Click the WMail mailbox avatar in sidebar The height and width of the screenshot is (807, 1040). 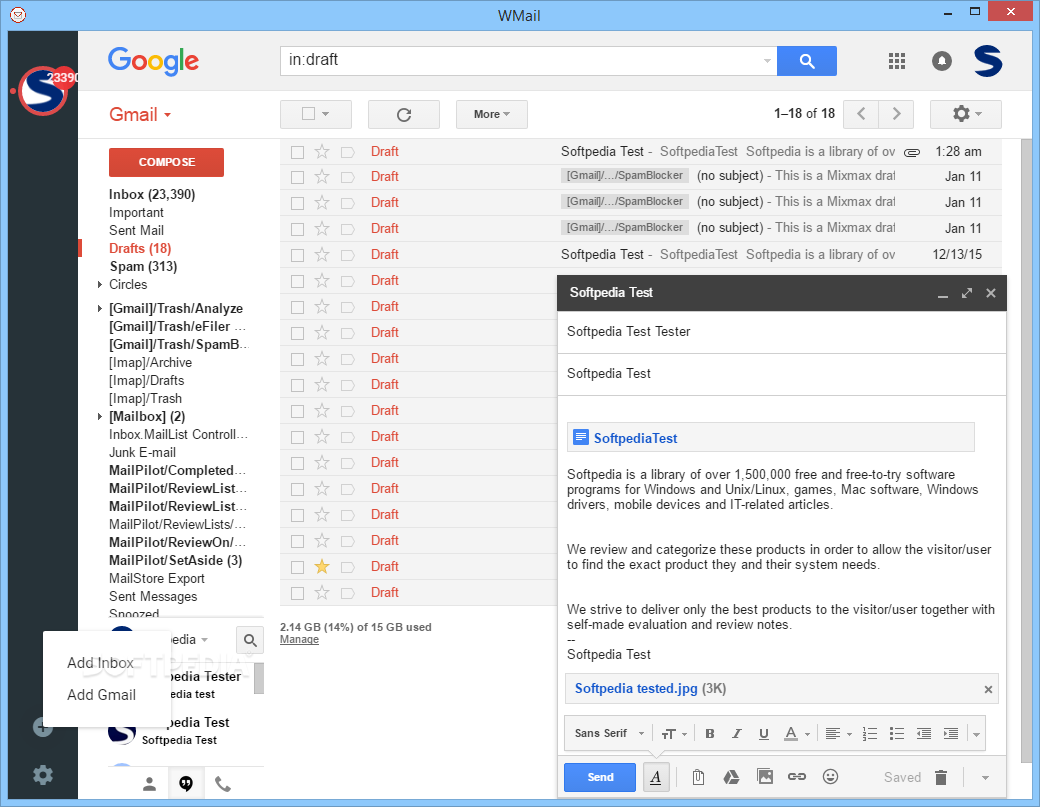tap(44, 91)
